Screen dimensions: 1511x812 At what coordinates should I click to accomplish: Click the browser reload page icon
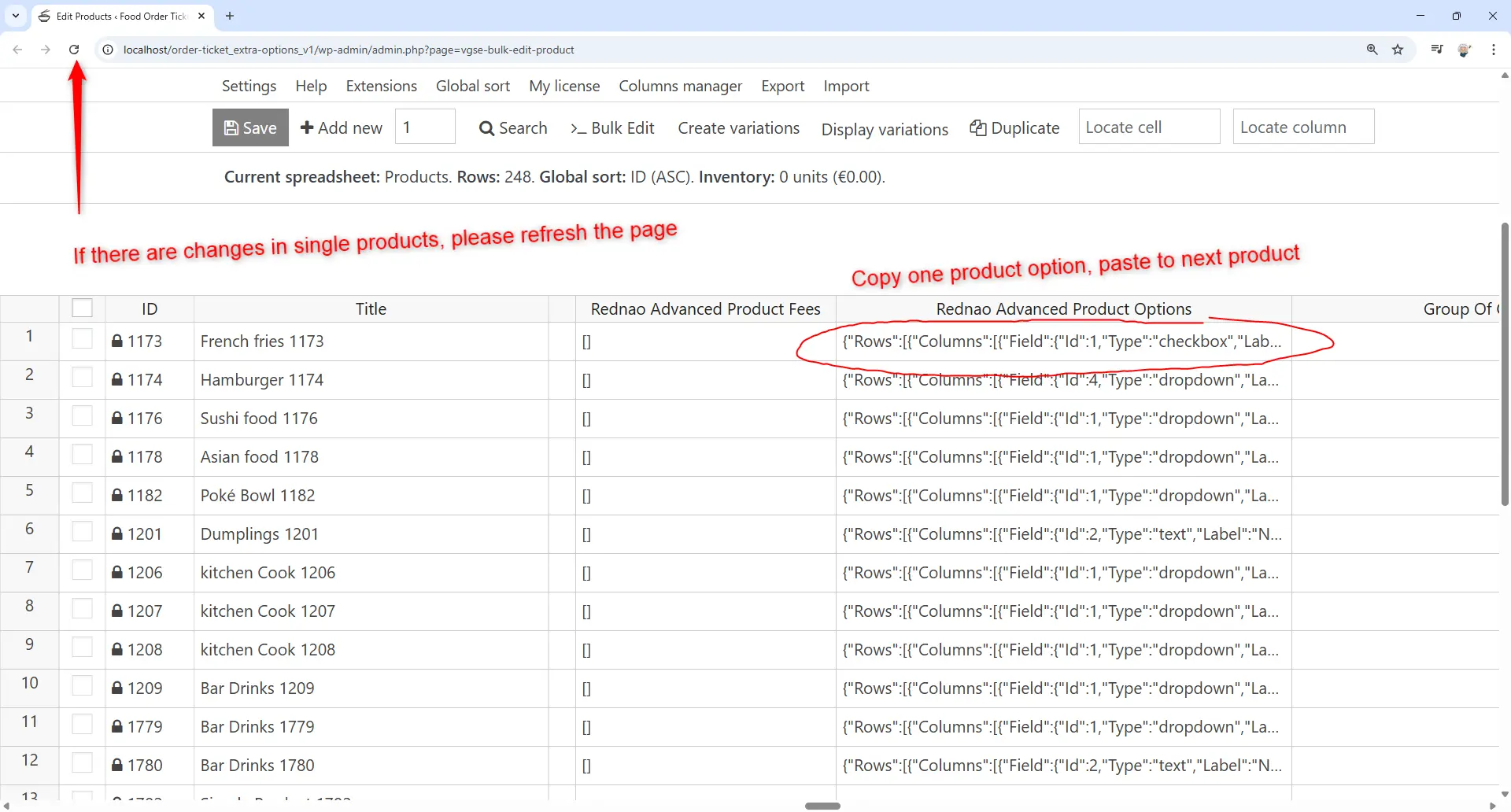coord(74,50)
